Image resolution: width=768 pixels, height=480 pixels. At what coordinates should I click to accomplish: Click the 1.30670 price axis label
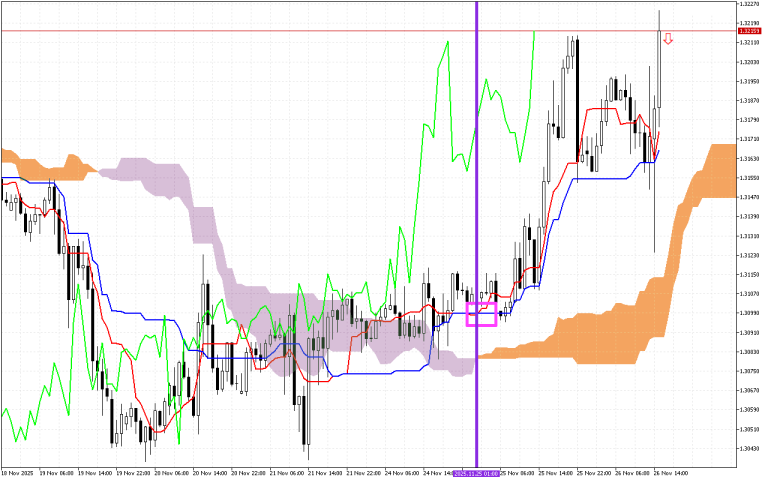[749, 391]
